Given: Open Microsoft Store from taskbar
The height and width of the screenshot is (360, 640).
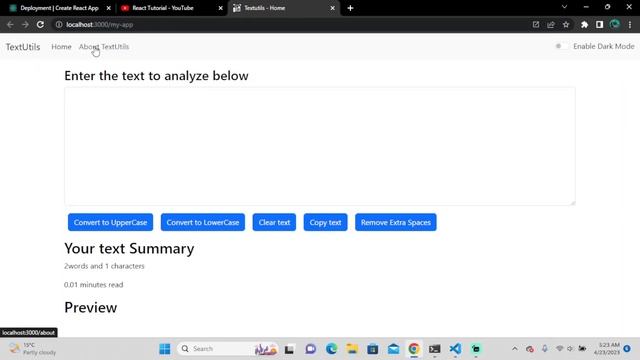Looking at the screenshot, I should [x=373, y=349].
